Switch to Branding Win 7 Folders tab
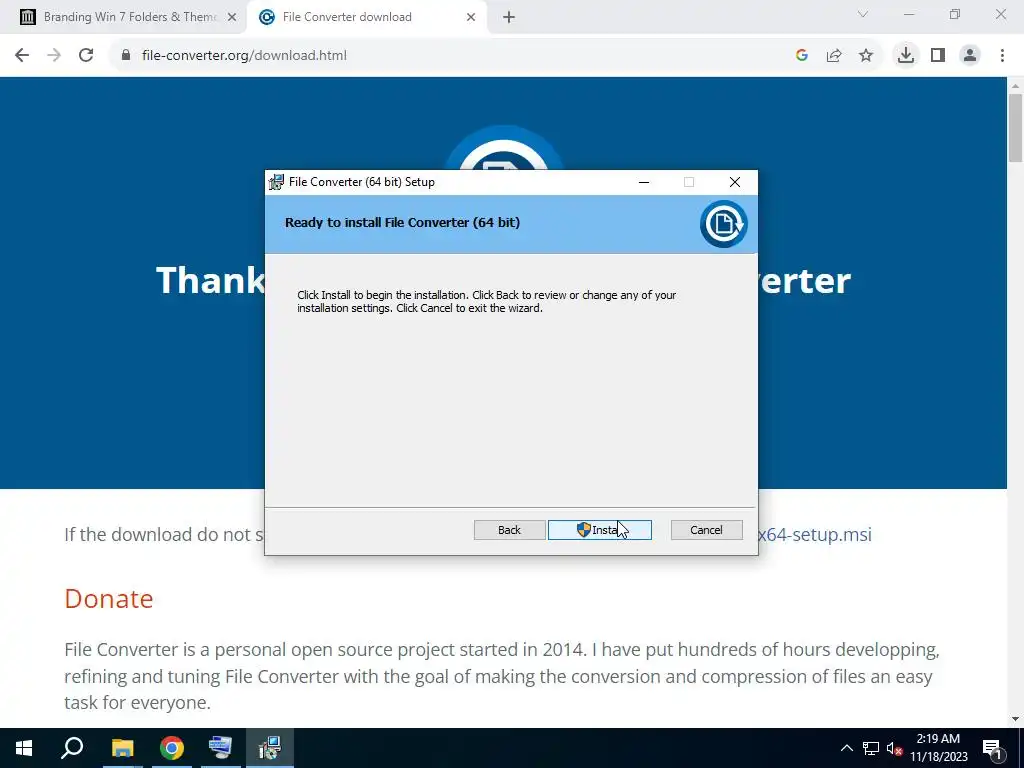The height and width of the screenshot is (768, 1024). (129, 17)
